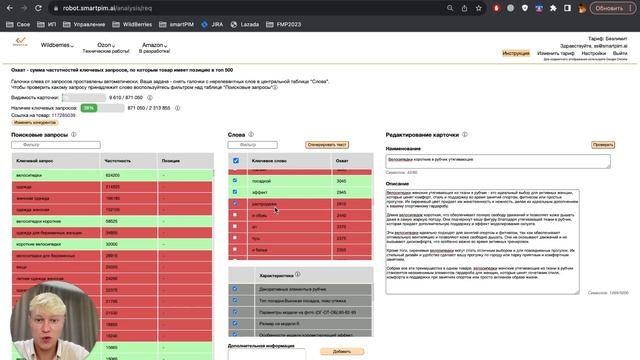Open the magnifier zoom icon in address bar
Screen dimensions: 640x360
[x=450, y=8]
